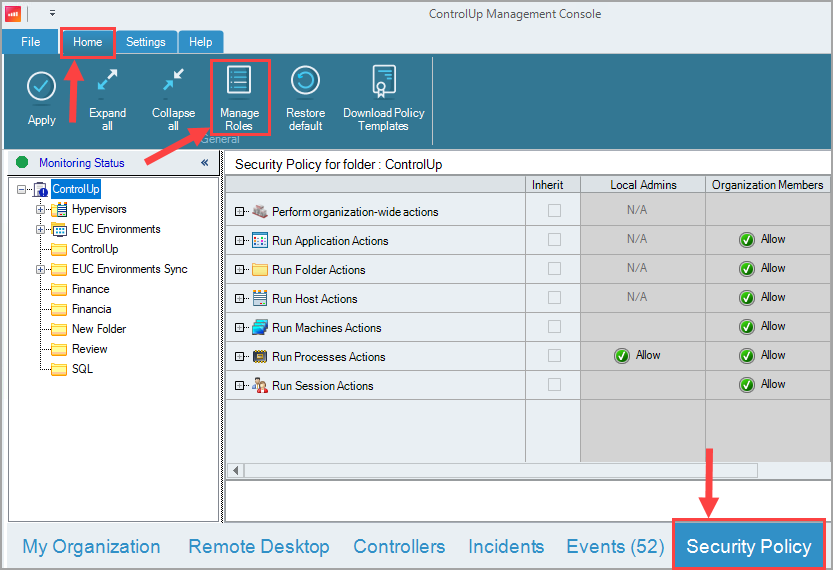Image resolution: width=833 pixels, height=570 pixels.
Task: Click the Collapse all arrows icon
Action: point(173,80)
